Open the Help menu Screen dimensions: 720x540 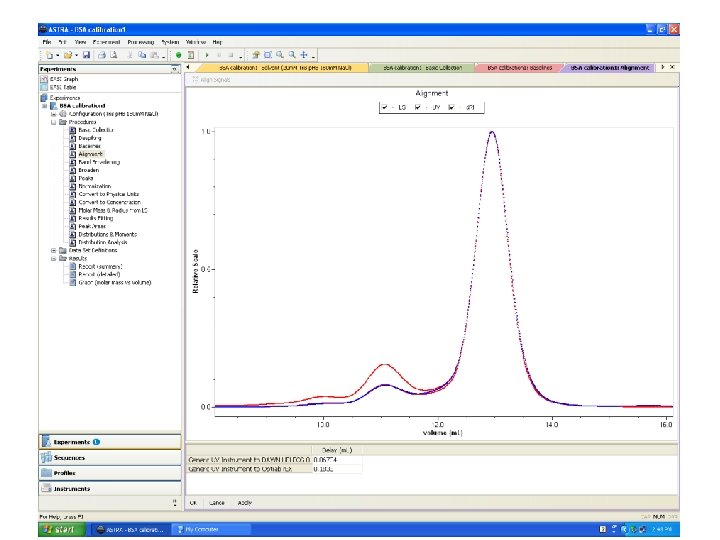point(217,42)
